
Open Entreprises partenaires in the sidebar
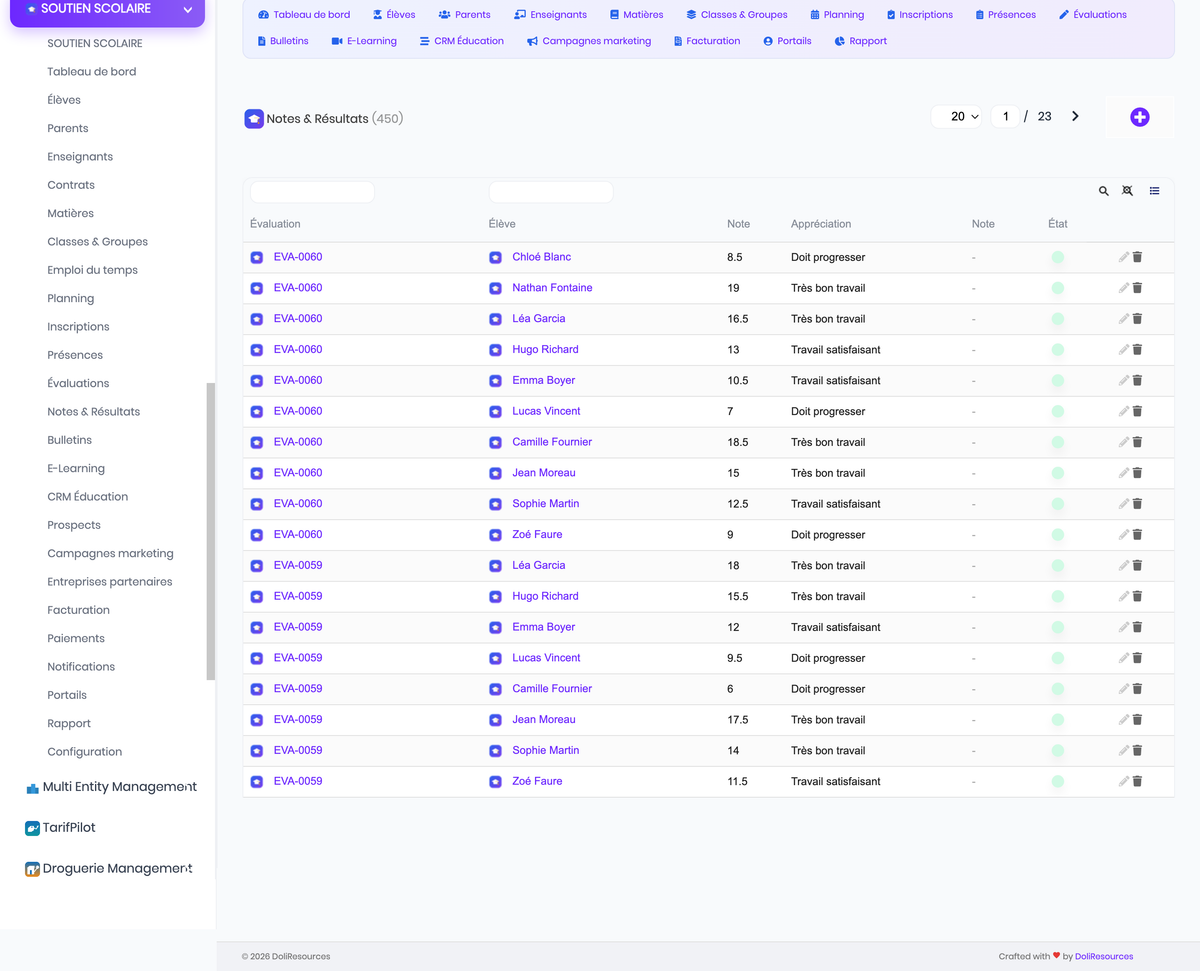tap(110, 582)
